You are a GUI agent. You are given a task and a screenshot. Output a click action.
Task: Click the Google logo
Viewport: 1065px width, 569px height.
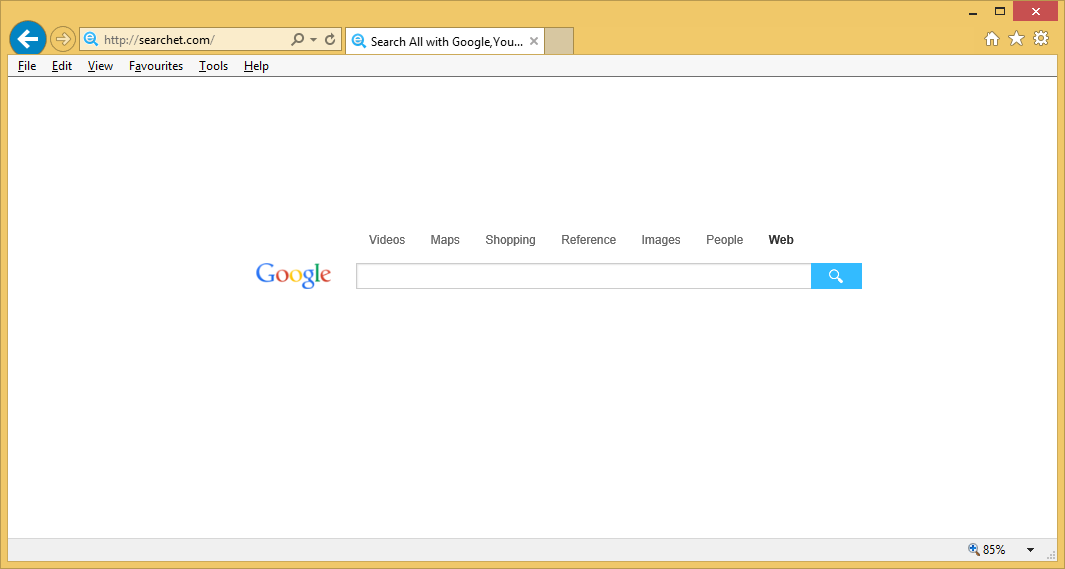(293, 275)
